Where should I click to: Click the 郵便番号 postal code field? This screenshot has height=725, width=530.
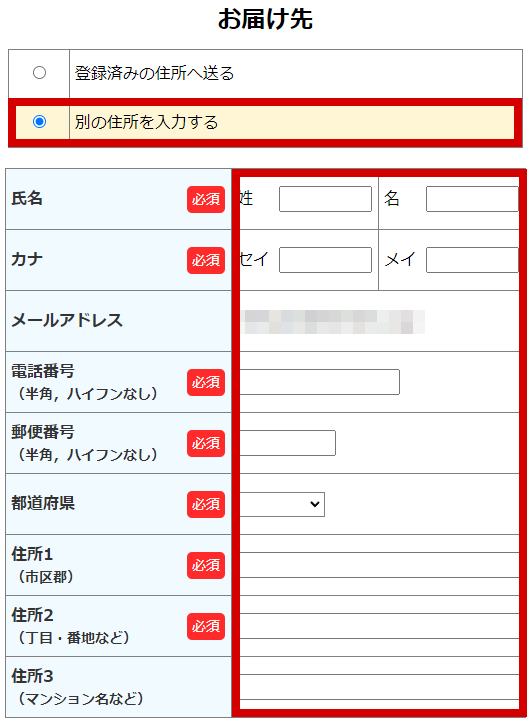[x=287, y=443]
